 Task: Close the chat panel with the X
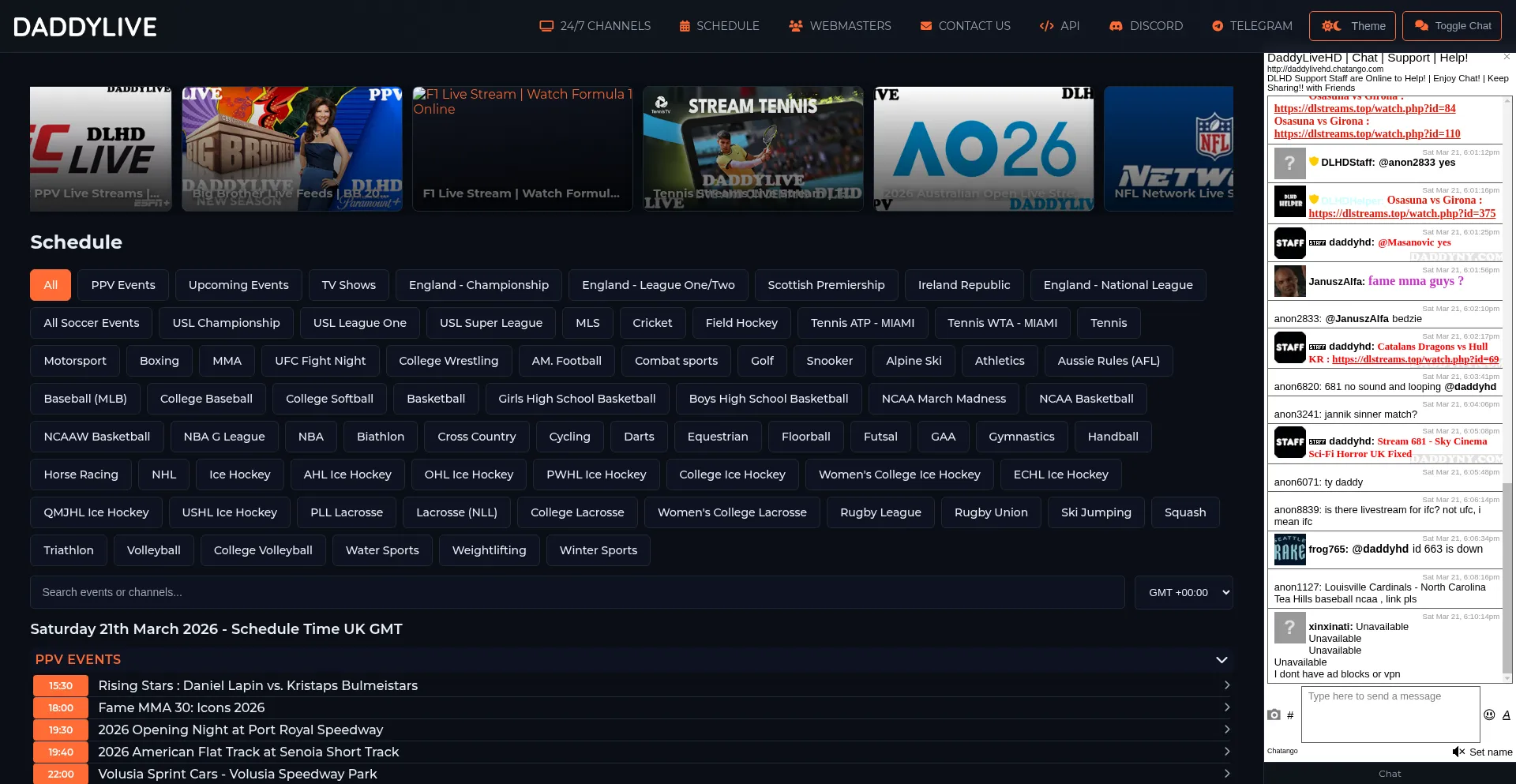pyautogui.click(x=1507, y=57)
